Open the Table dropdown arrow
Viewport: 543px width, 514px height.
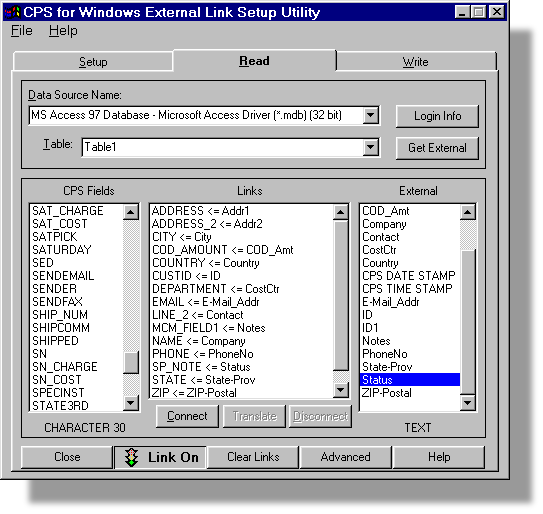(371, 148)
